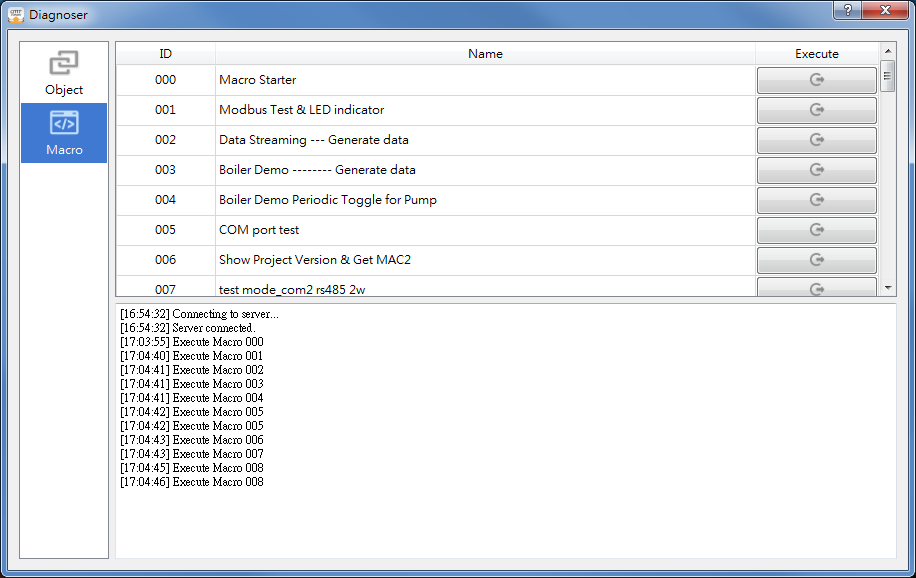Click the log entry Server connected
916x578 pixels.
click(188, 328)
